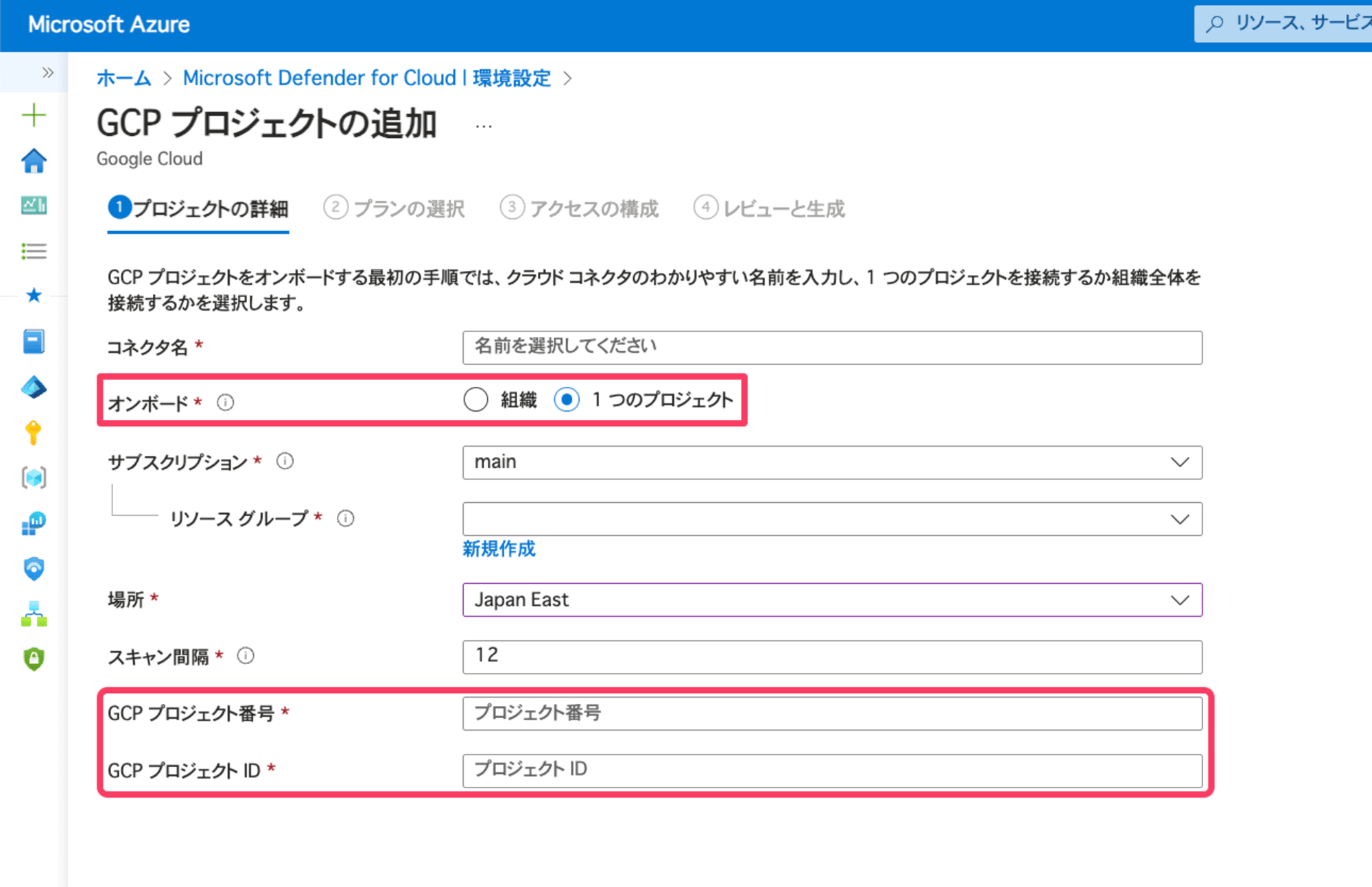Select the 組織 radio button
Viewport: 1372px width, 887px height.
tap(475, 399)
